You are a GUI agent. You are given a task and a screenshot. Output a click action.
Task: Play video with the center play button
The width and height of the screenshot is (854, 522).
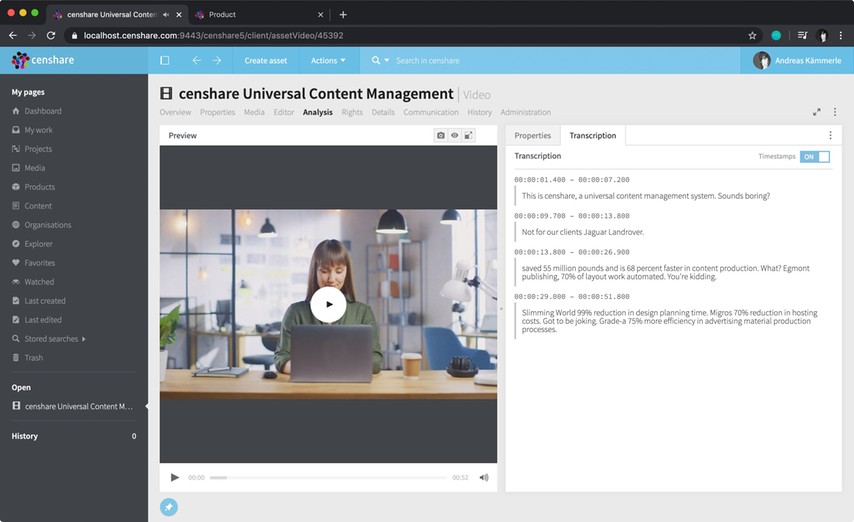tap(328, 304)
